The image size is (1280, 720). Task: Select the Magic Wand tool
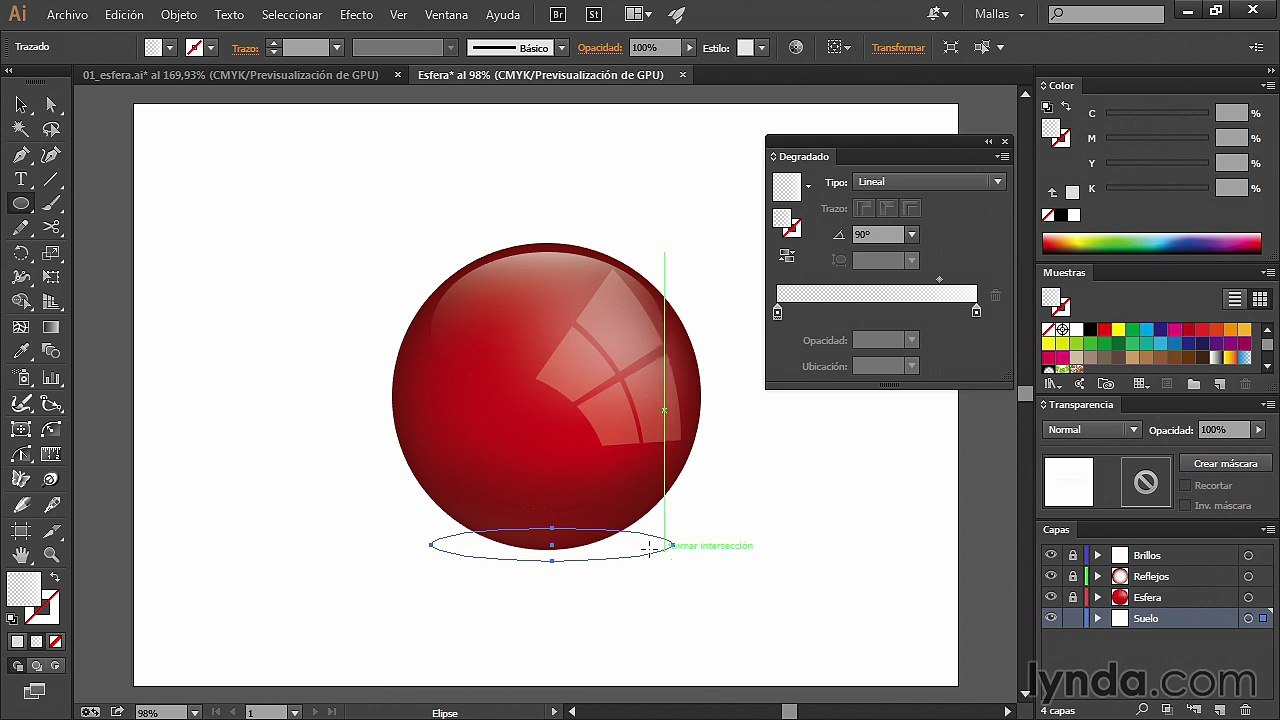(21, 129)
